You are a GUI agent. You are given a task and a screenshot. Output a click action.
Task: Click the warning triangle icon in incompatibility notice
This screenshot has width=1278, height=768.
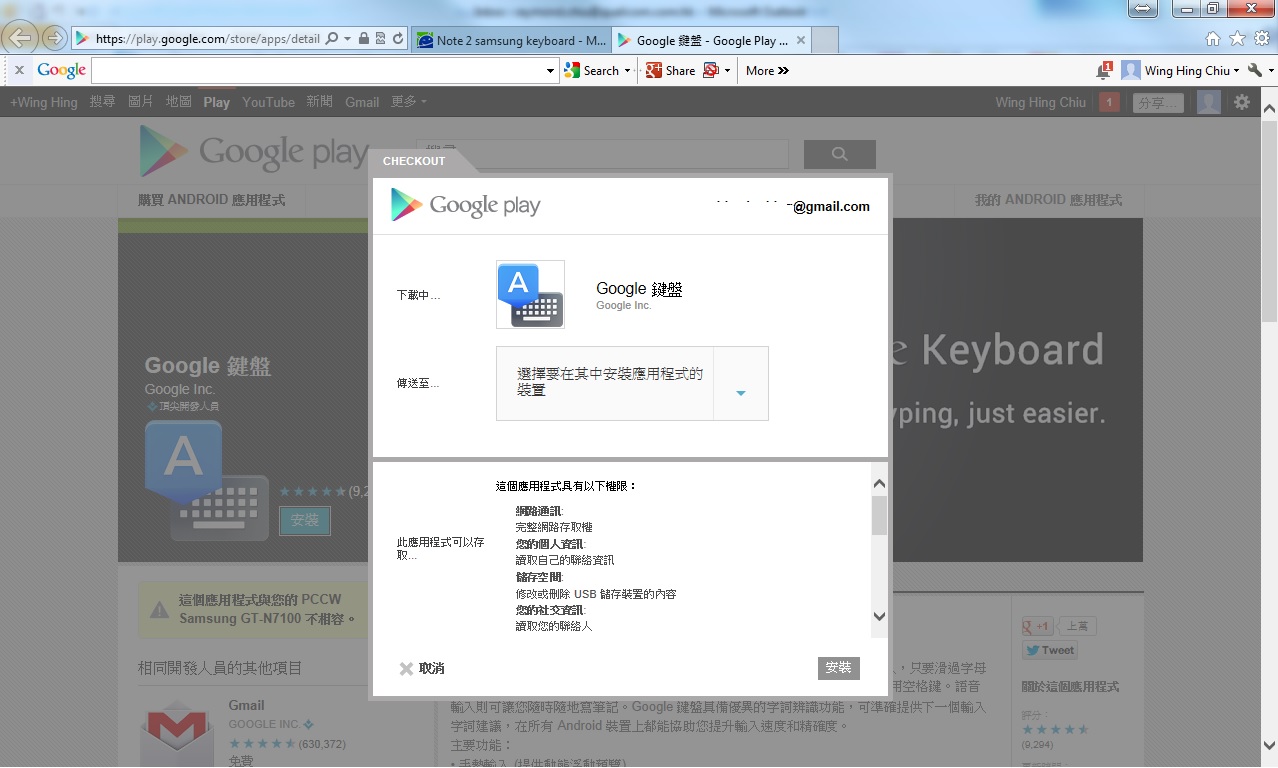coord(158,610)
